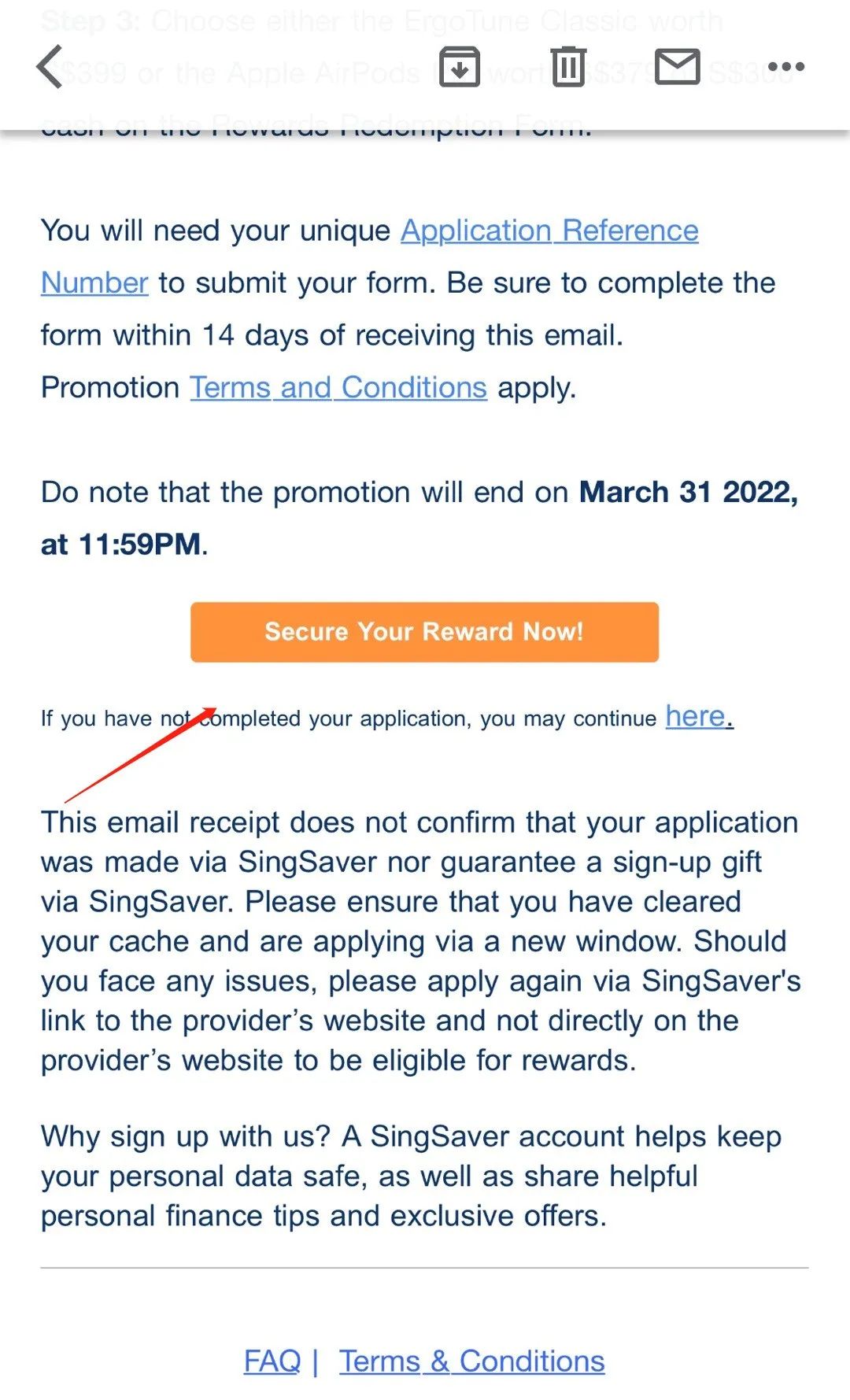Tap the bold March 31 2022 deadline text
Viewport: 850px width, 1400px height.
688,493
